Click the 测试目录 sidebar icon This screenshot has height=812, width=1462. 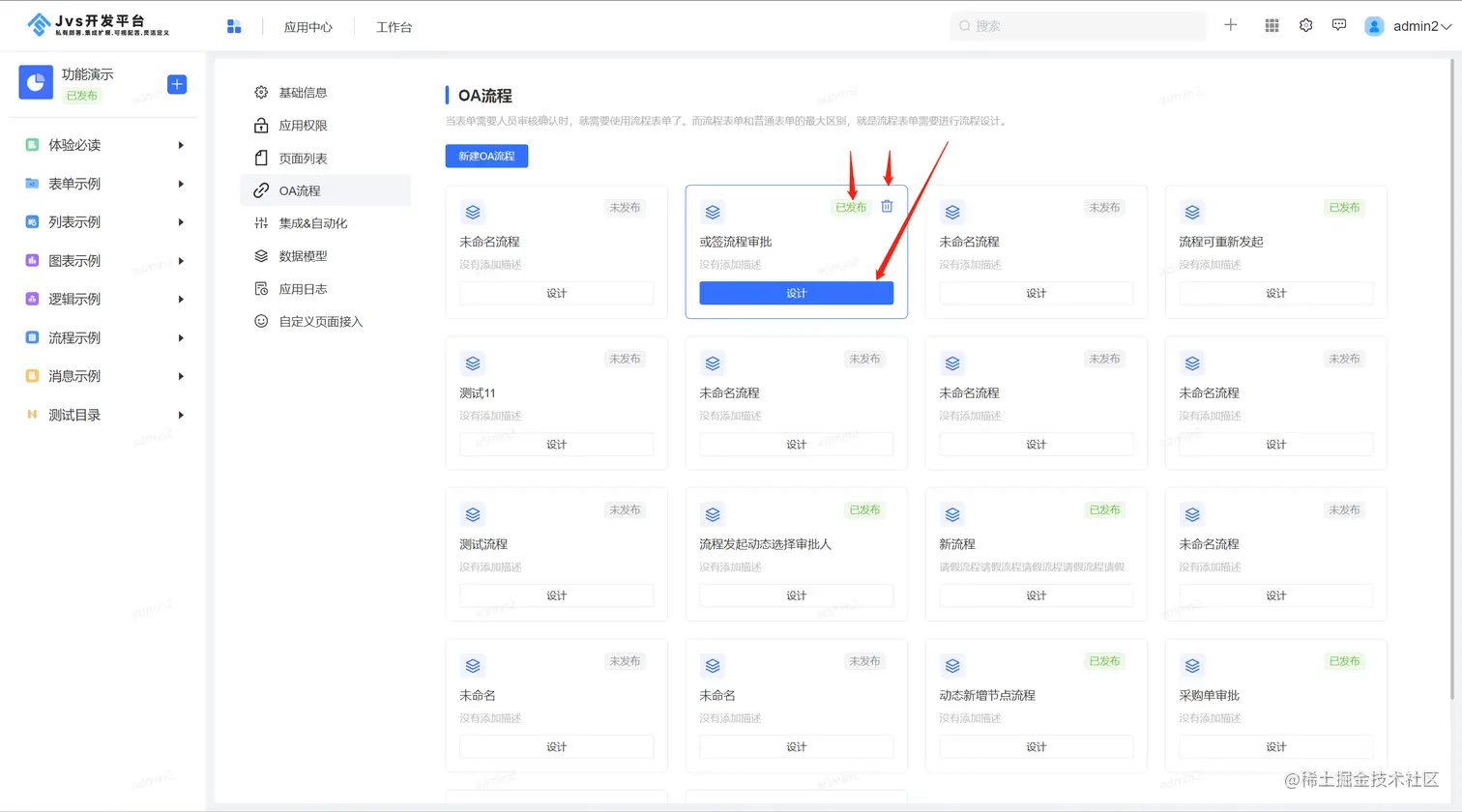pyautogui.click(x=32, y=415)
